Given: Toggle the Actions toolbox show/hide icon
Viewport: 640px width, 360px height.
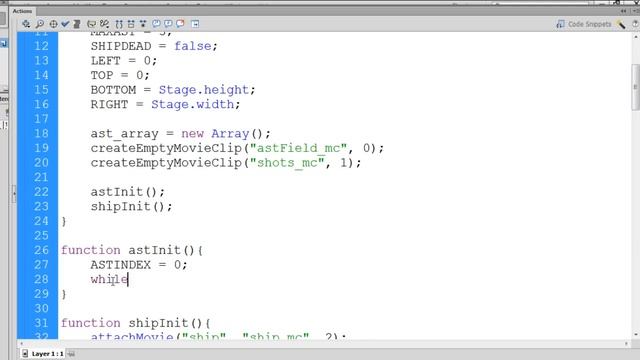Looking at the screenshot, I should (x=195, y=24).
